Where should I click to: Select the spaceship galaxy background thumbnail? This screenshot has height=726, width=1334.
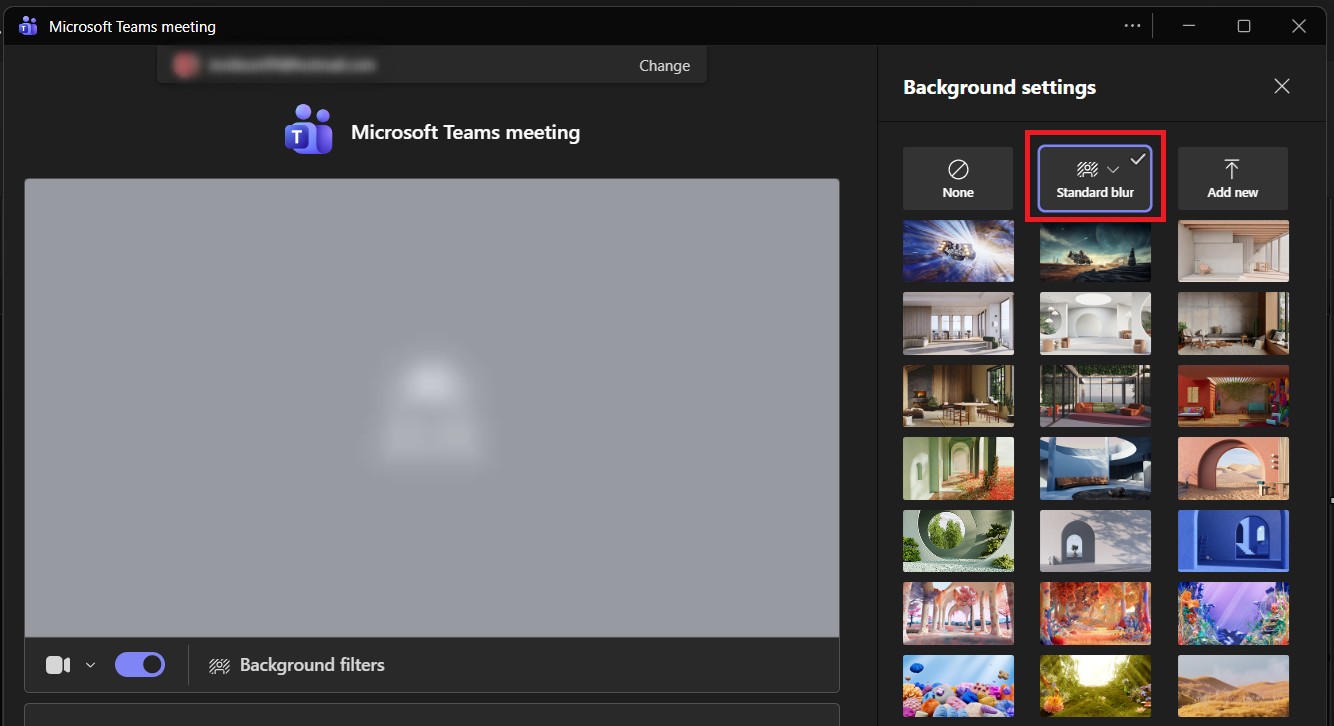click(x=958, y=251)
